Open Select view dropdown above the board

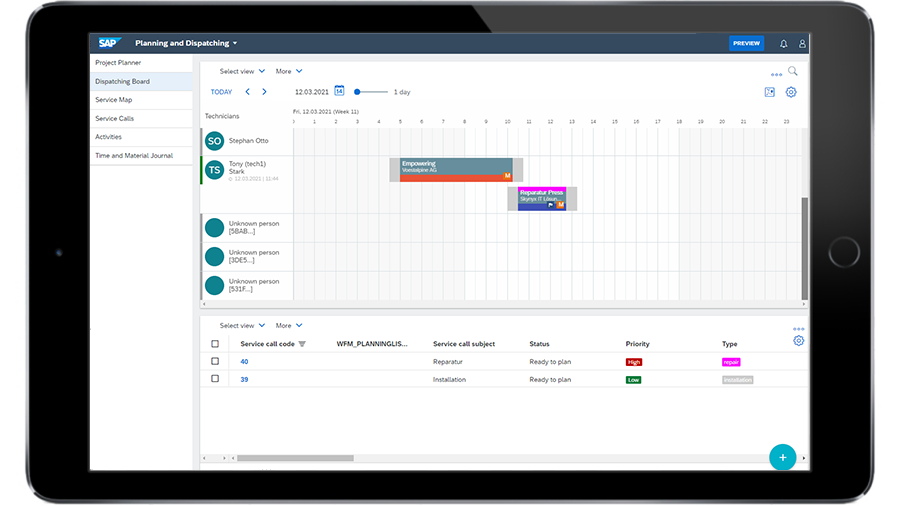click(x=242, y=72)
